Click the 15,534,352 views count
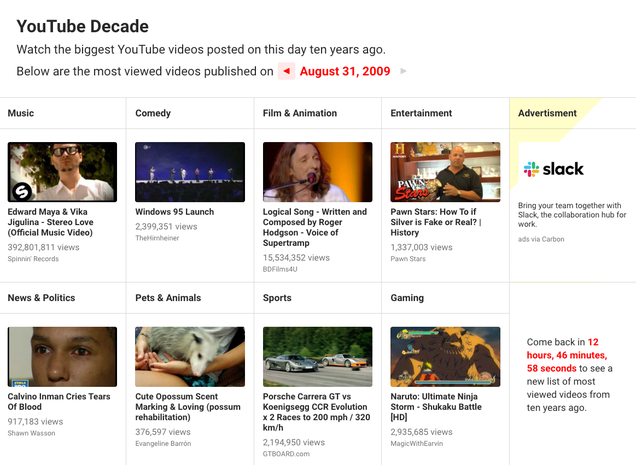The width and height of the screenshot is (636, 465). click(296, 258)
